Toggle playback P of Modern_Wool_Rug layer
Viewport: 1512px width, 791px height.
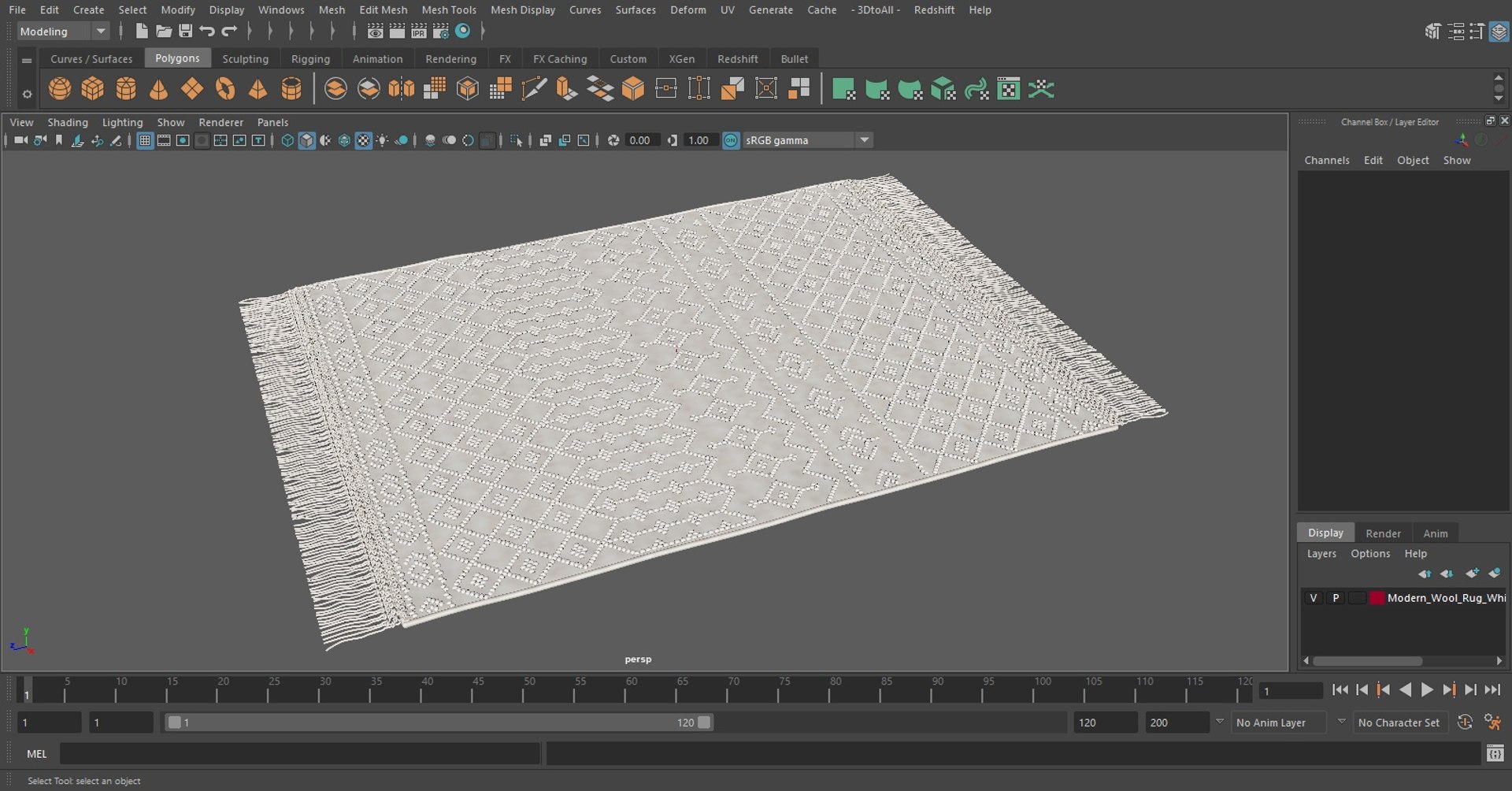pos(1336,598)
